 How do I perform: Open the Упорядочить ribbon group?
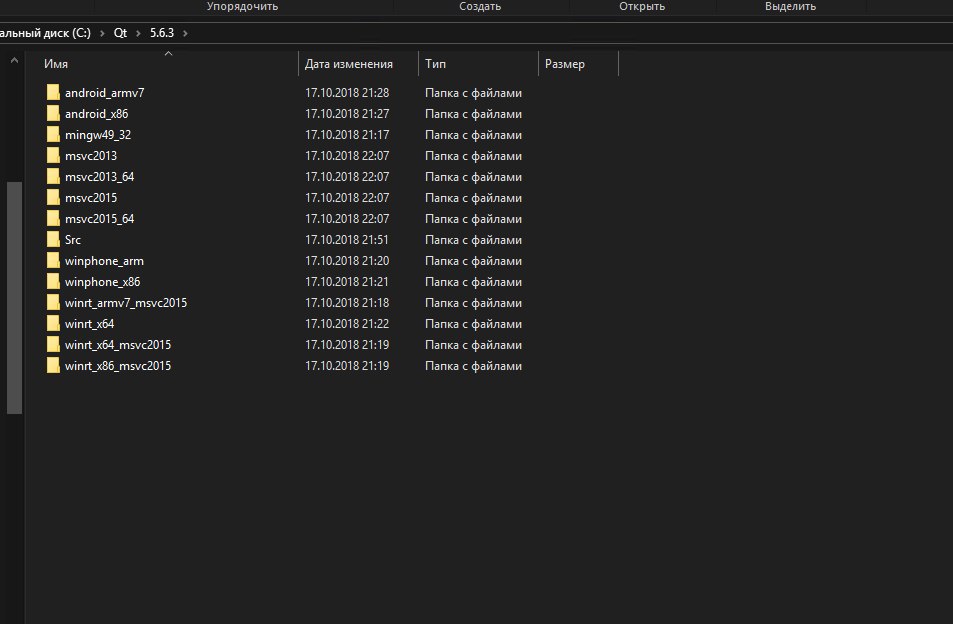(x=243, y=6)
